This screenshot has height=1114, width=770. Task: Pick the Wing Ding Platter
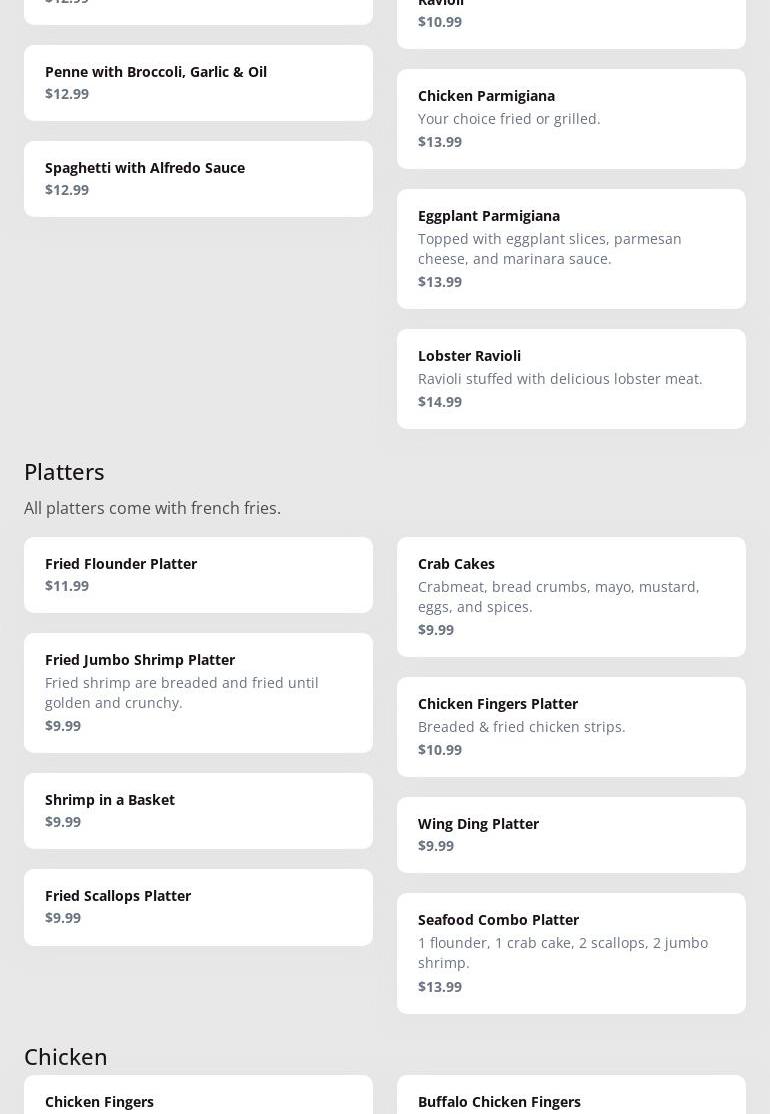571,835
